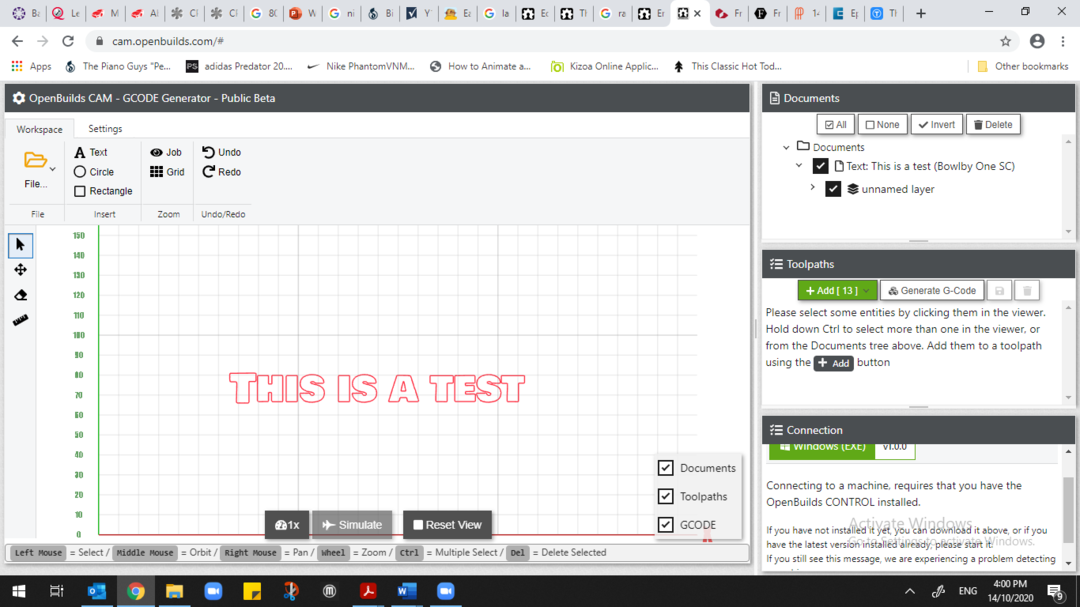Image resolution: width=1080 pixels, height=607 pixels.
Task: Uncheck the unnamed layer checkbox
Action: pyautogui.click(x=833, y=189)
